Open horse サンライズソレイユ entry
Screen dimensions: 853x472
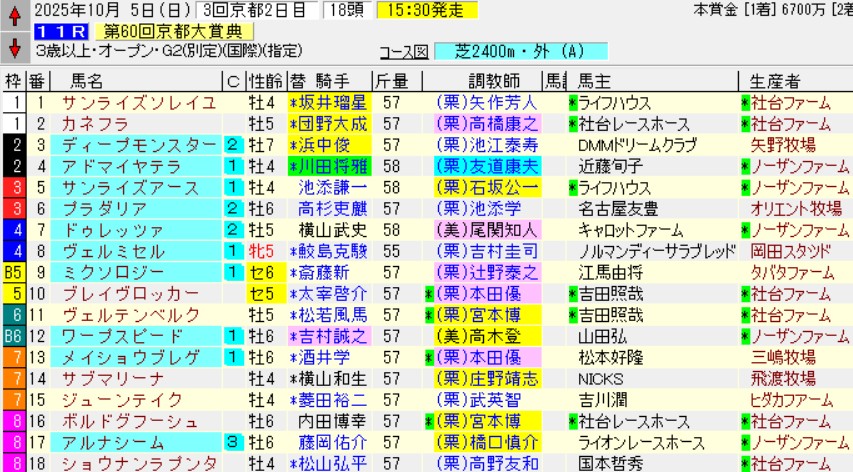pyautogui.click(x=124, y=103)
